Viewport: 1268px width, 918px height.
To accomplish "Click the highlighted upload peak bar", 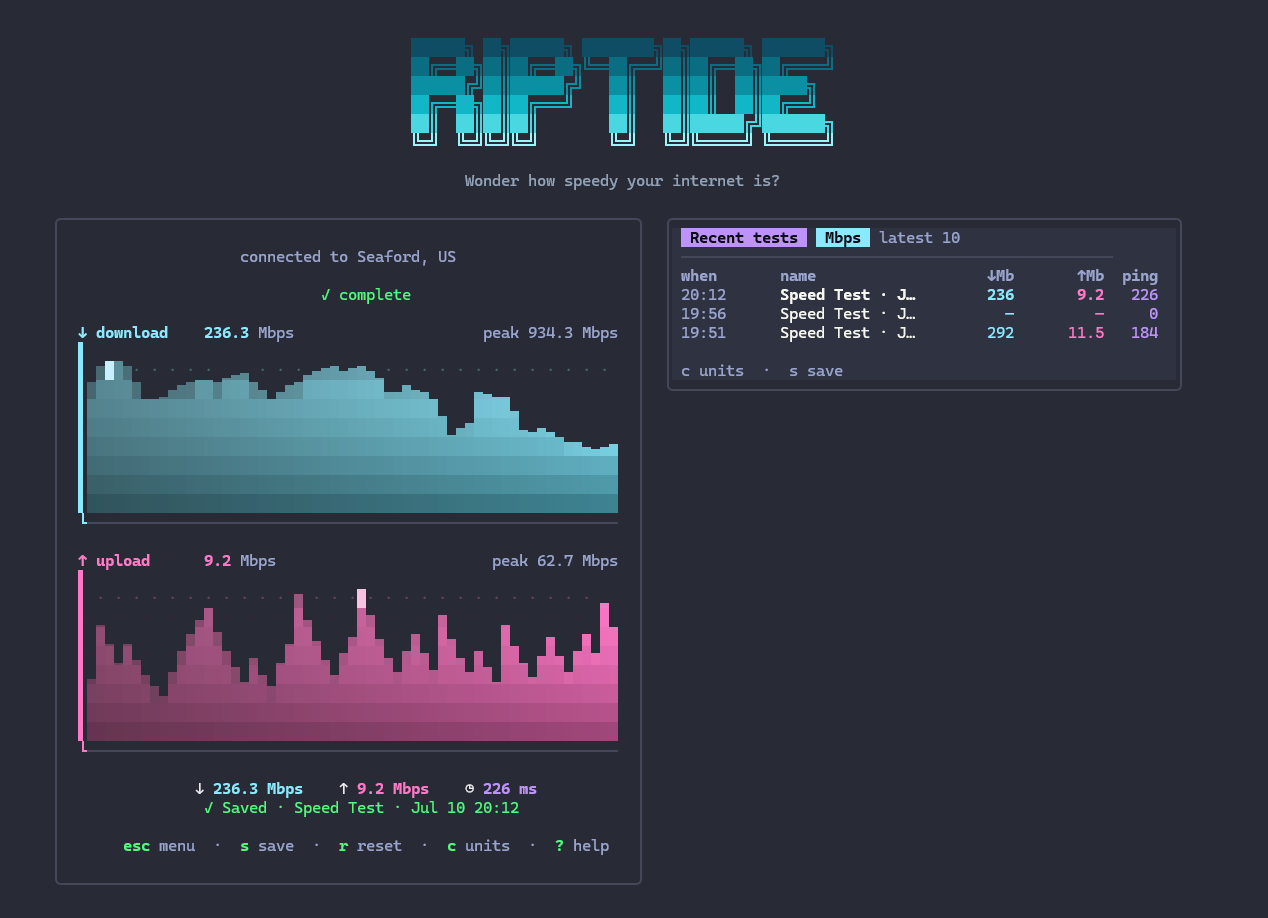I will 361,599.
